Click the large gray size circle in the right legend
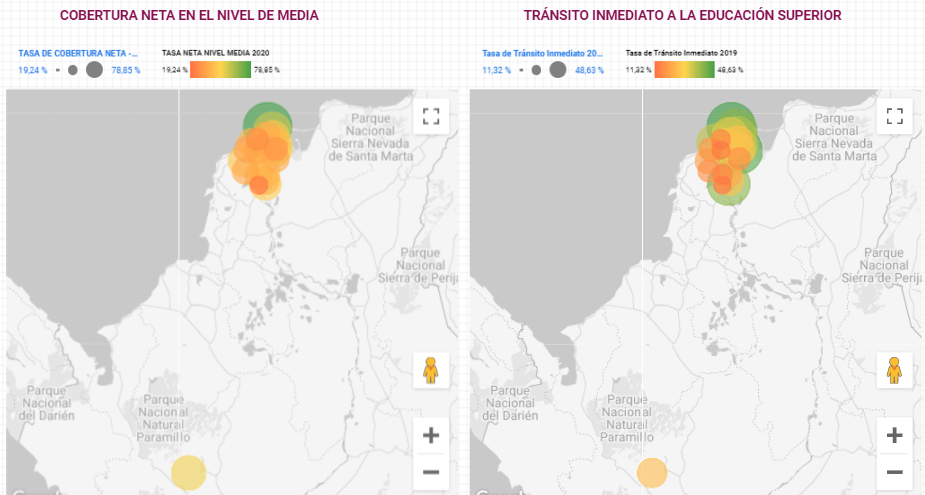925x495 pixels. coord(557,70)
